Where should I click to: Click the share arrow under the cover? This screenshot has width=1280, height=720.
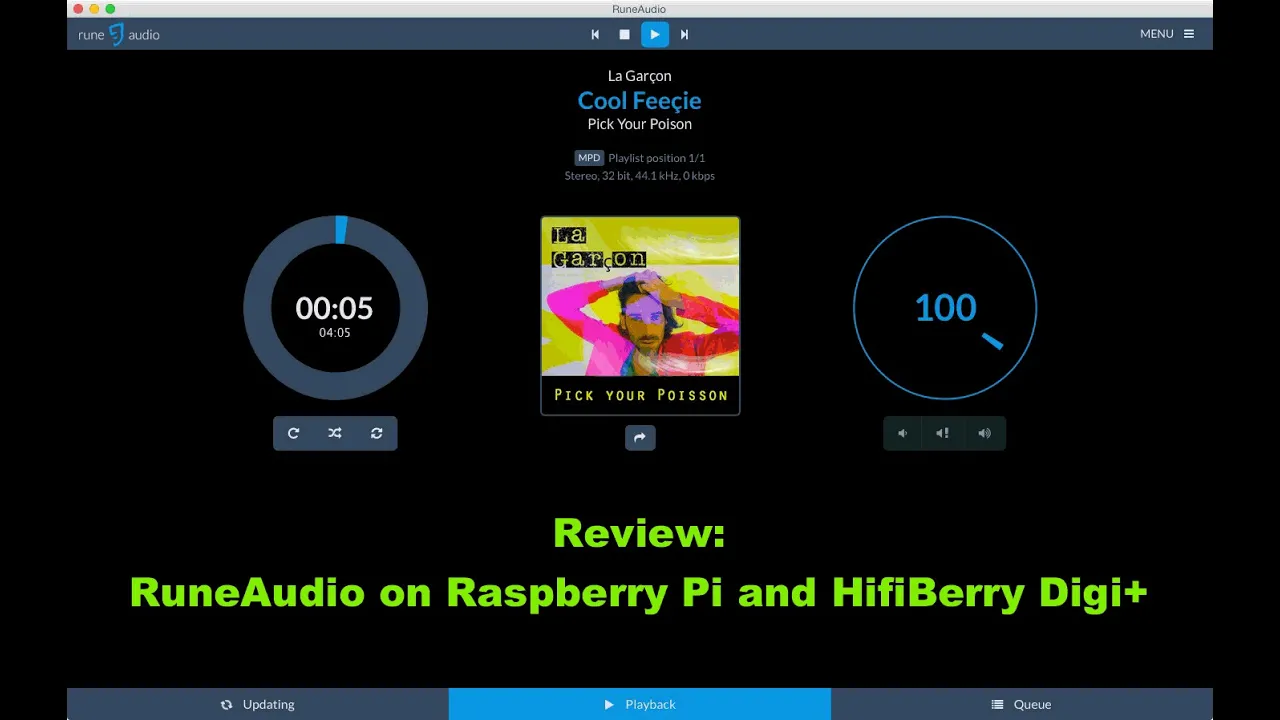pyautogui.click(x=640, y=437)
